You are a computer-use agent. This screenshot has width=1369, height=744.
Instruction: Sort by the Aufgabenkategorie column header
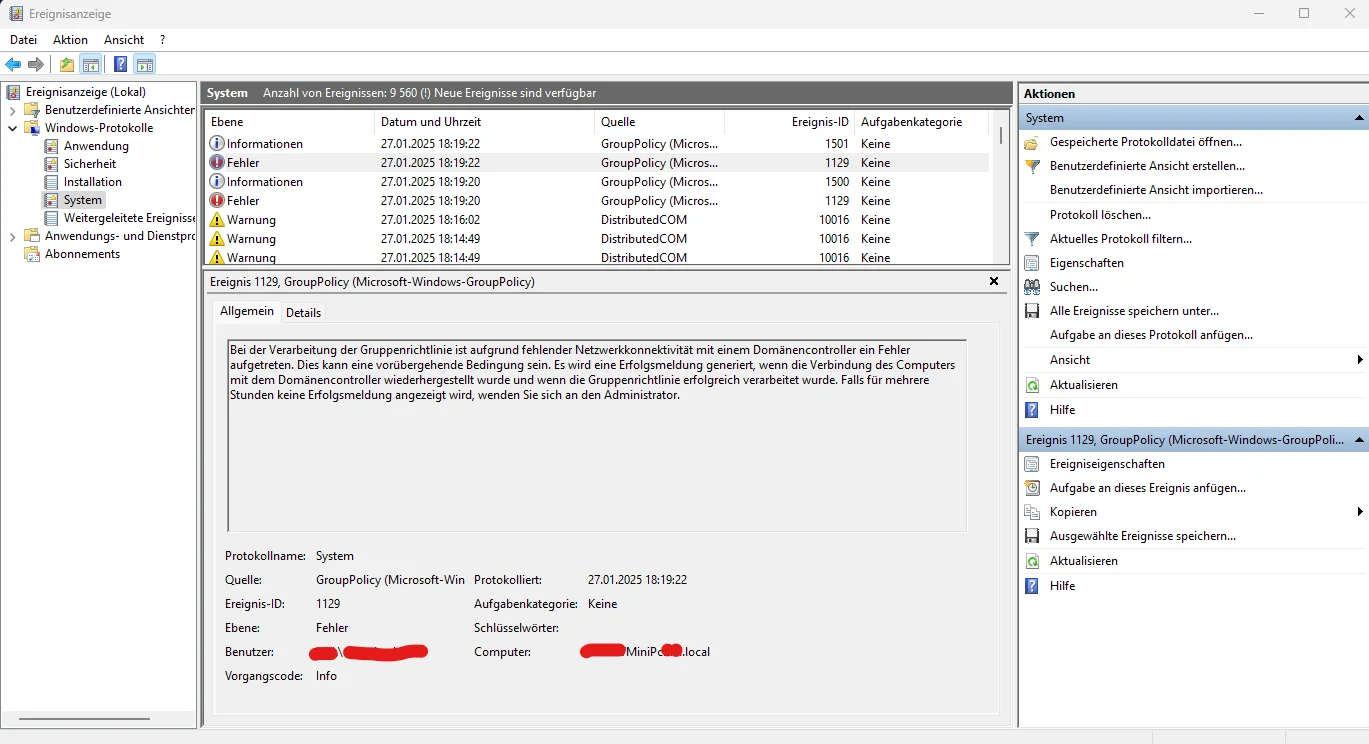click(921, 122)
